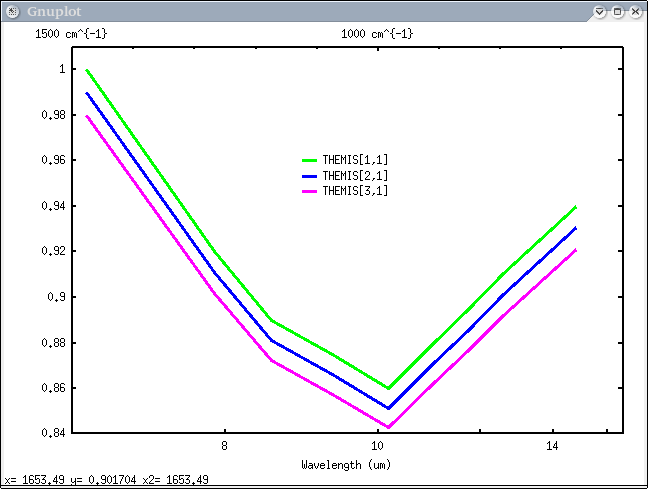Image resolution: width=648 pixels, height=489 pixels.
Task: Click the 1500 cm^{-1} top axis label
Action: click(71, 33)
